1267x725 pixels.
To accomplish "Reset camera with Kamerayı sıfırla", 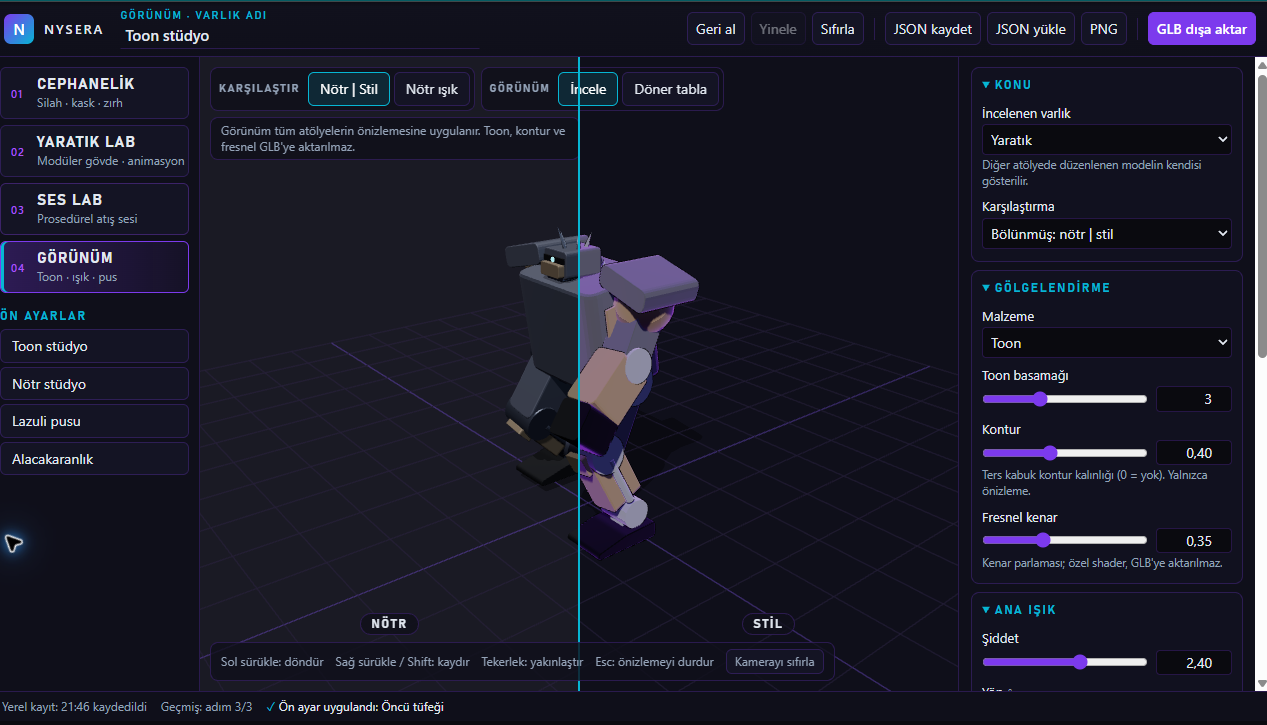I will point(775,662).
